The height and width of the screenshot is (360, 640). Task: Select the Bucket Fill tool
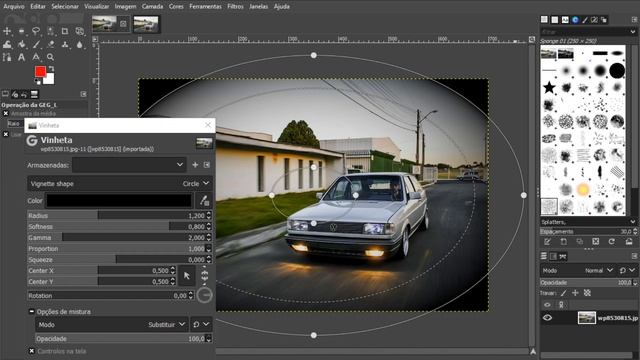tap(21, 44)
